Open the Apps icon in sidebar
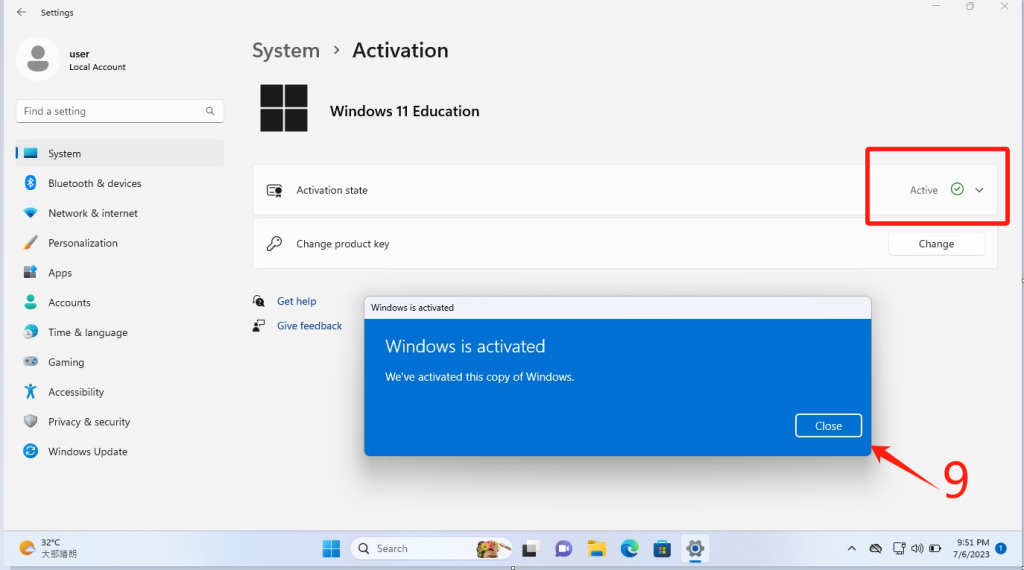The height and width of the screenshot is (570, 1024). [x=30, y=273]
